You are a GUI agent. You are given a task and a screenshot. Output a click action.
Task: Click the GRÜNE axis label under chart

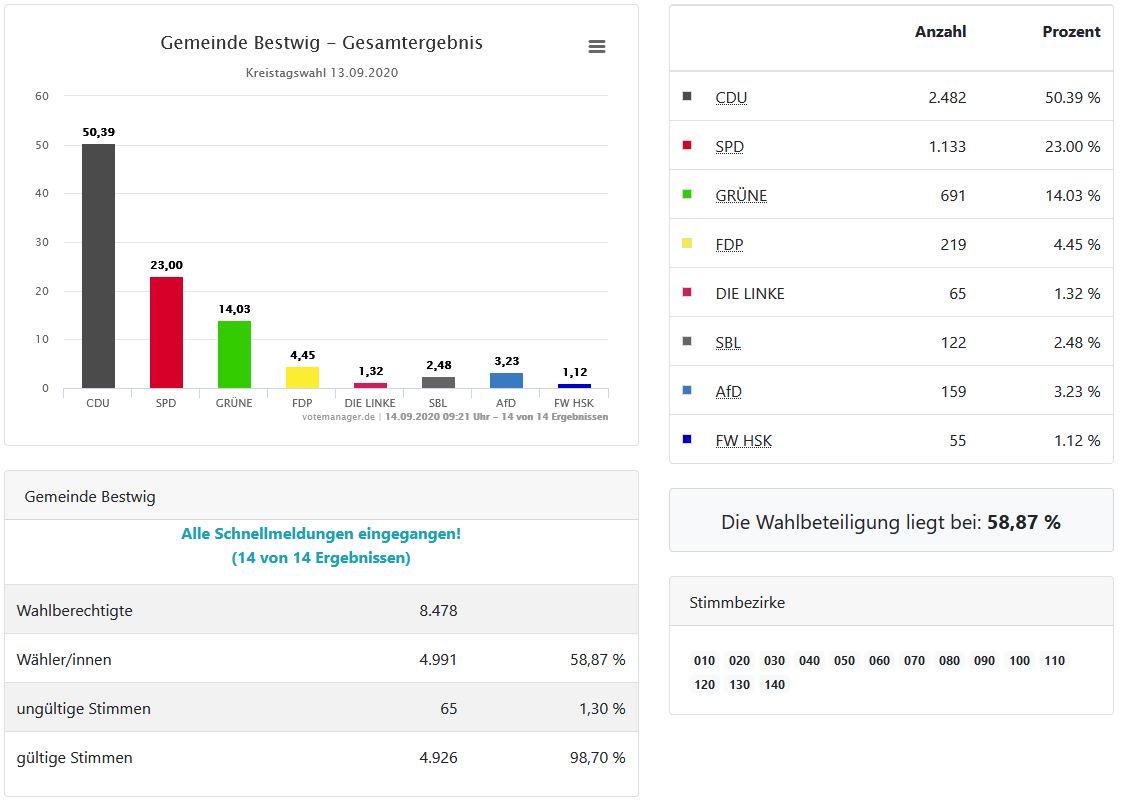click(234, 403)
